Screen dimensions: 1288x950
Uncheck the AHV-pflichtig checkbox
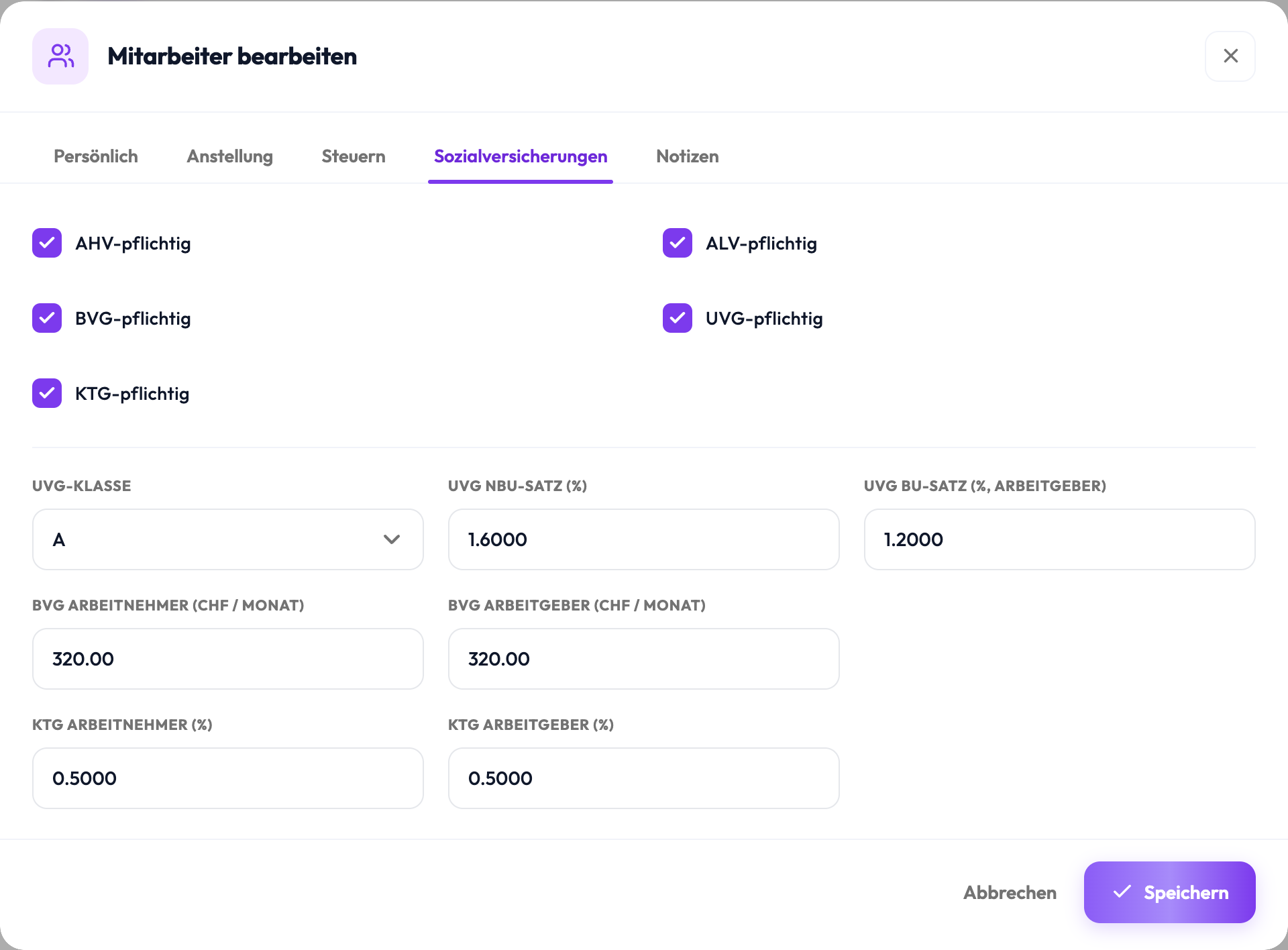[x=47, y=243]
